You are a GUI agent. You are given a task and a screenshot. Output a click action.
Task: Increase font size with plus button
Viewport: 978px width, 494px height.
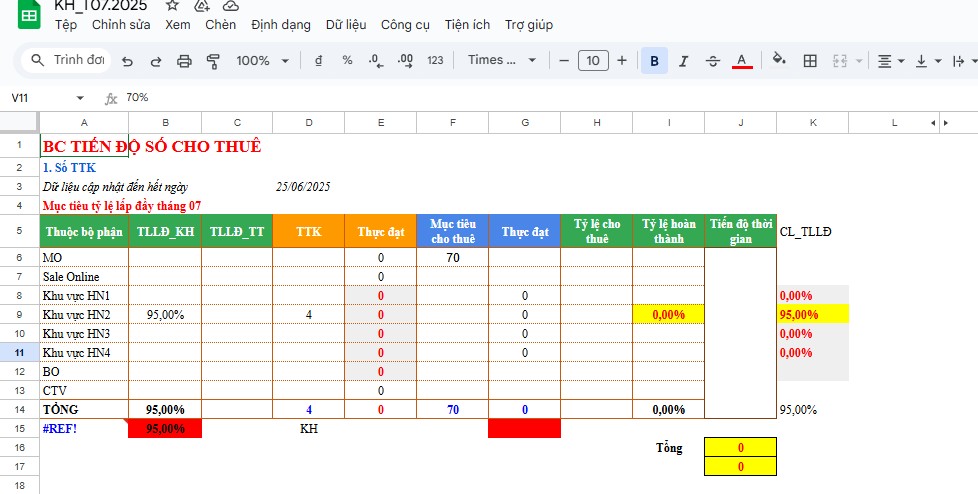pos(622,61)
